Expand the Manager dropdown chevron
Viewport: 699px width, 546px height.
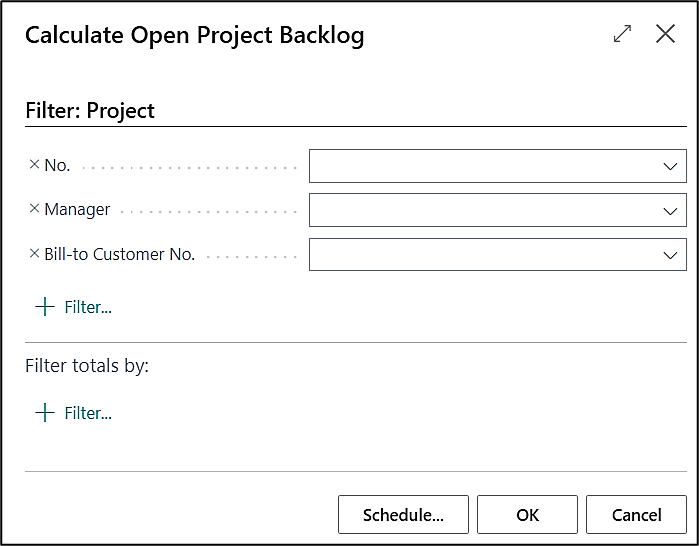[x=670, y=211]
